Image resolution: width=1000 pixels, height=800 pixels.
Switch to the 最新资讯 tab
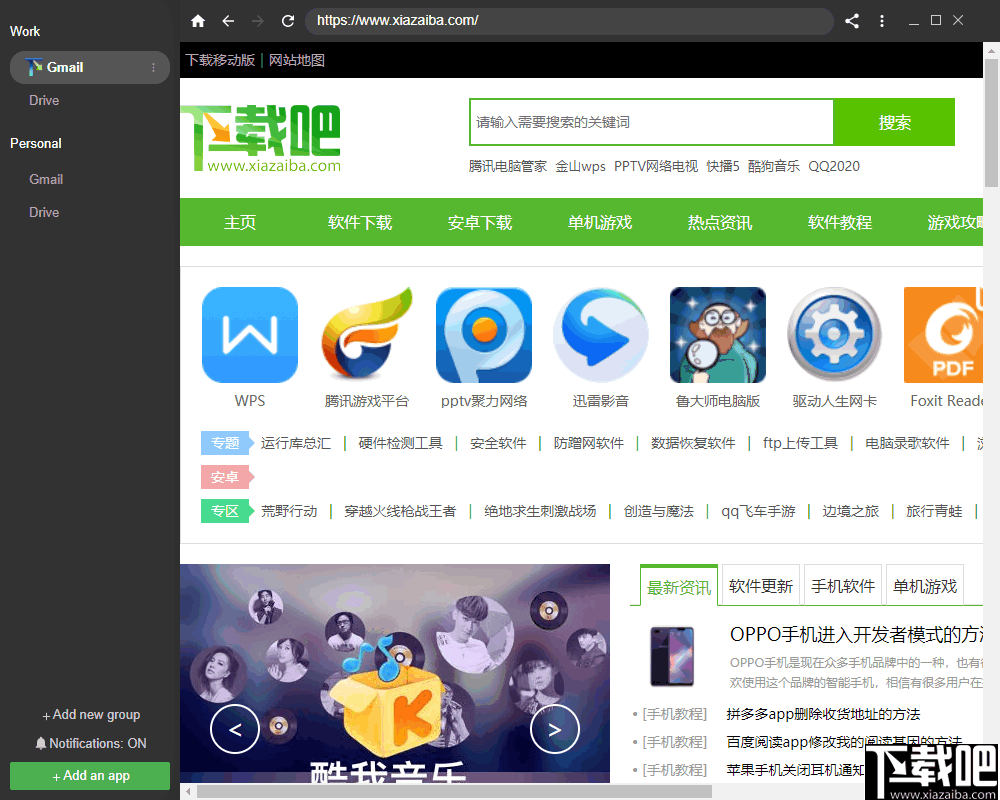[x=679, y=587]
